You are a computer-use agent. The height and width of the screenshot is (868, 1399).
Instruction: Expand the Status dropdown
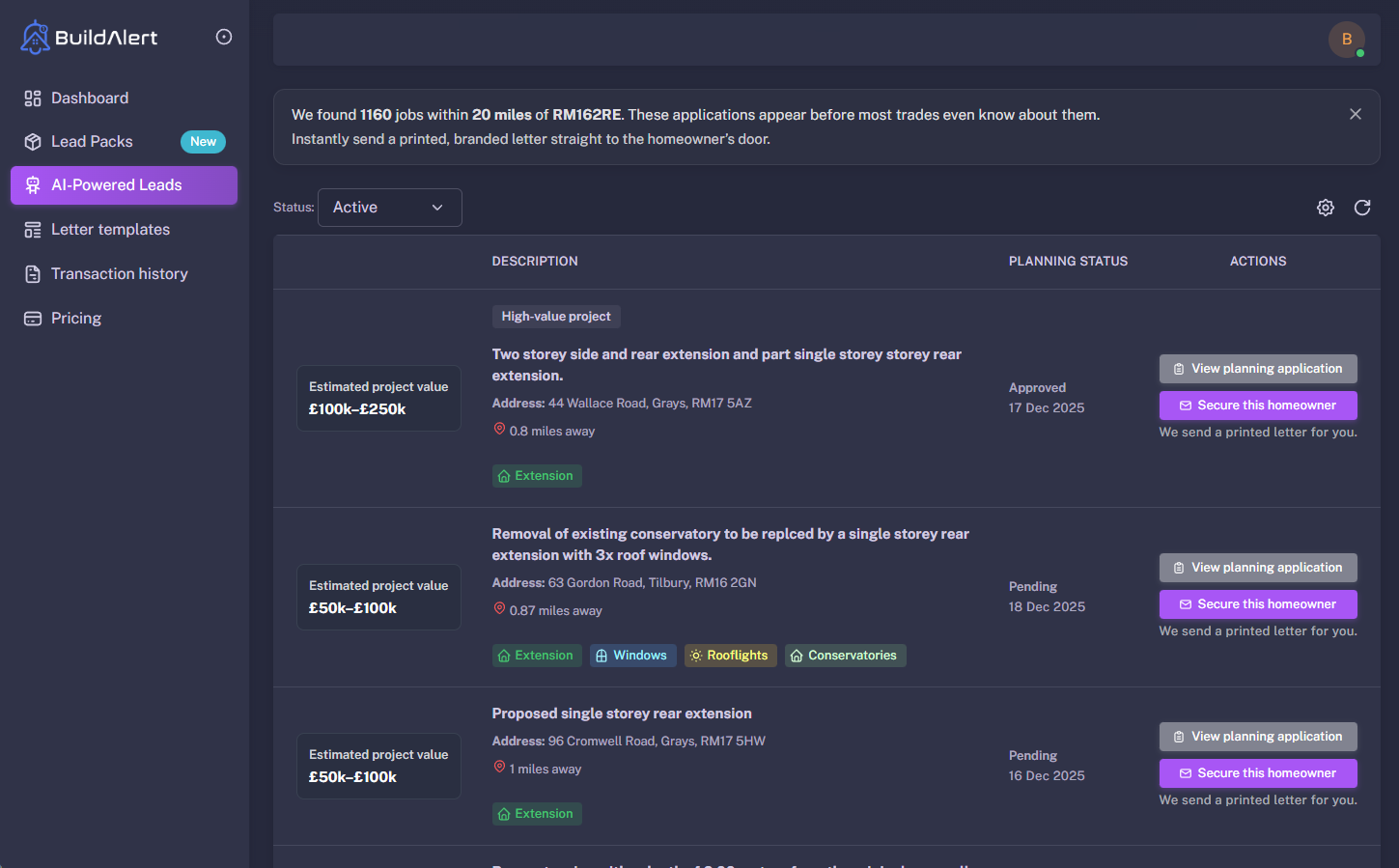coord(389,208)
